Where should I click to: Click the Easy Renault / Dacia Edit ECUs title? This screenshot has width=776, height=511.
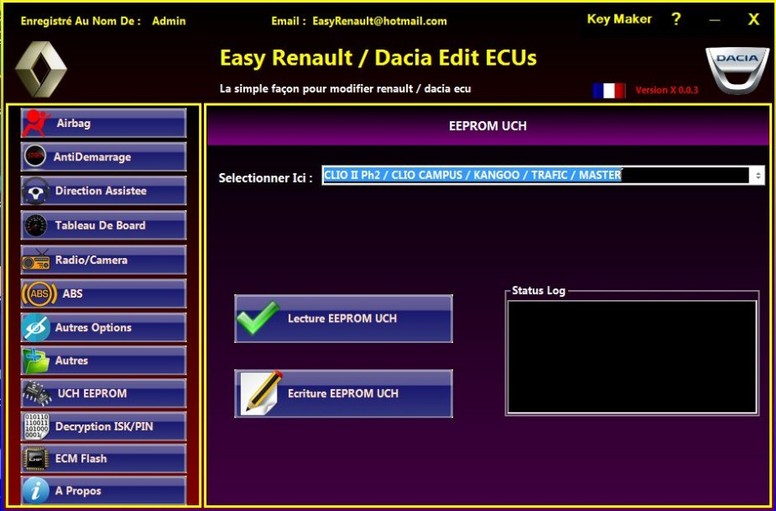[x=378, y=58]
